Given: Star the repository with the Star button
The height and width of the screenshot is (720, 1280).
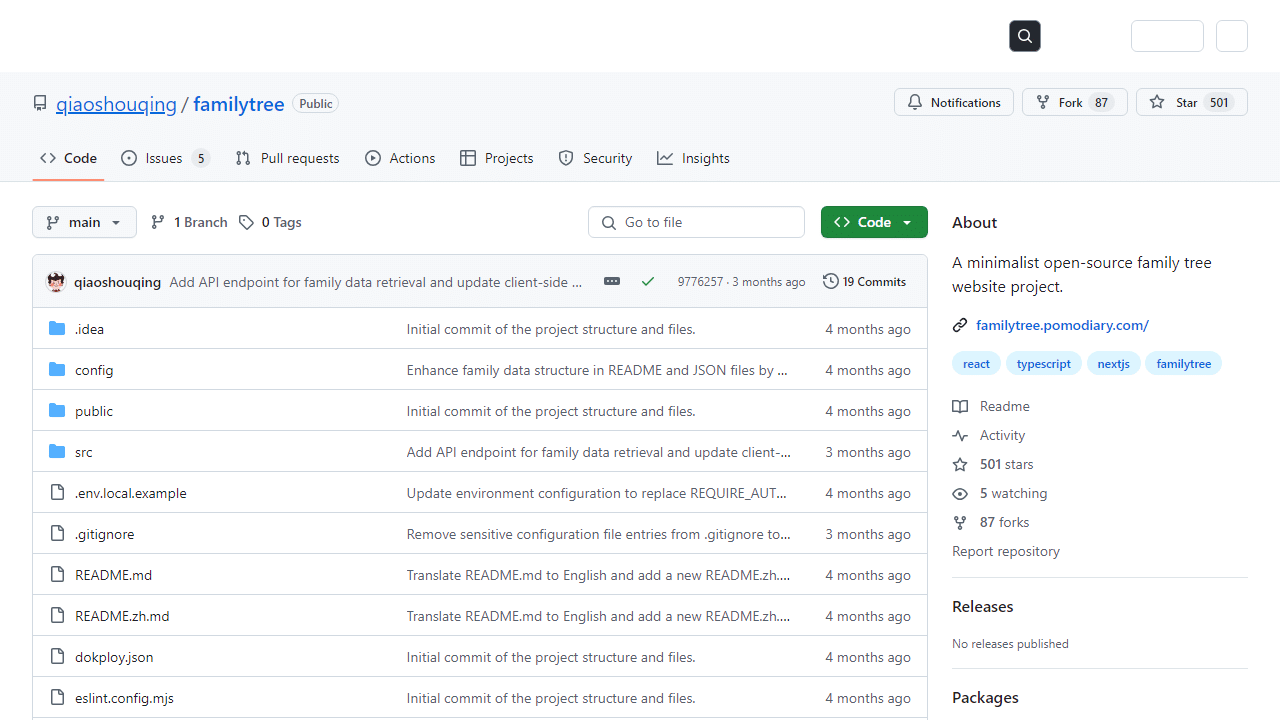Looking at the screenshot, I should tap(1192, 102).
